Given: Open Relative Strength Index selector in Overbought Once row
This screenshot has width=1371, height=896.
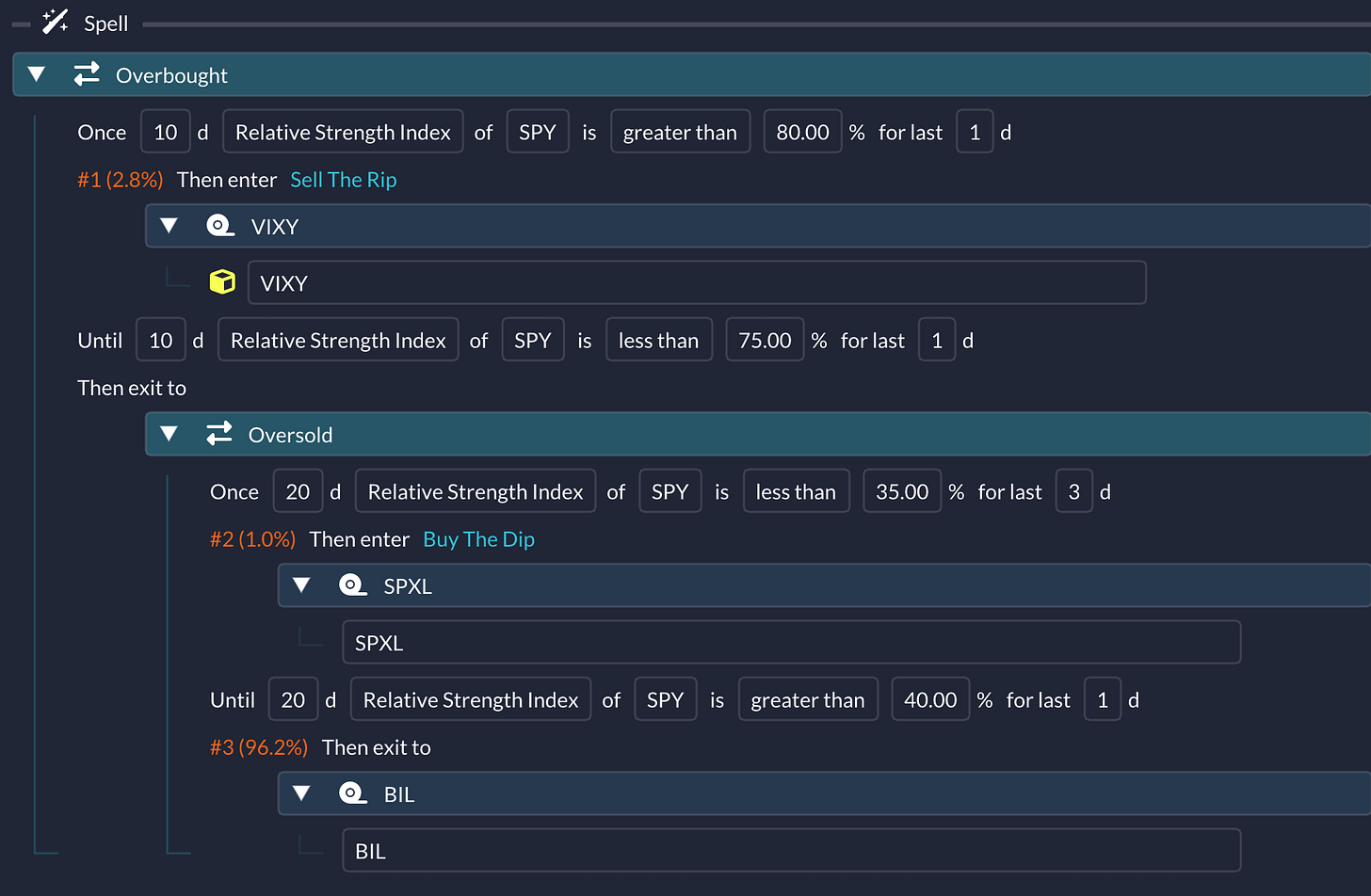Looking at the screenshot, I should pyautogui.click(x=343, y=132).
